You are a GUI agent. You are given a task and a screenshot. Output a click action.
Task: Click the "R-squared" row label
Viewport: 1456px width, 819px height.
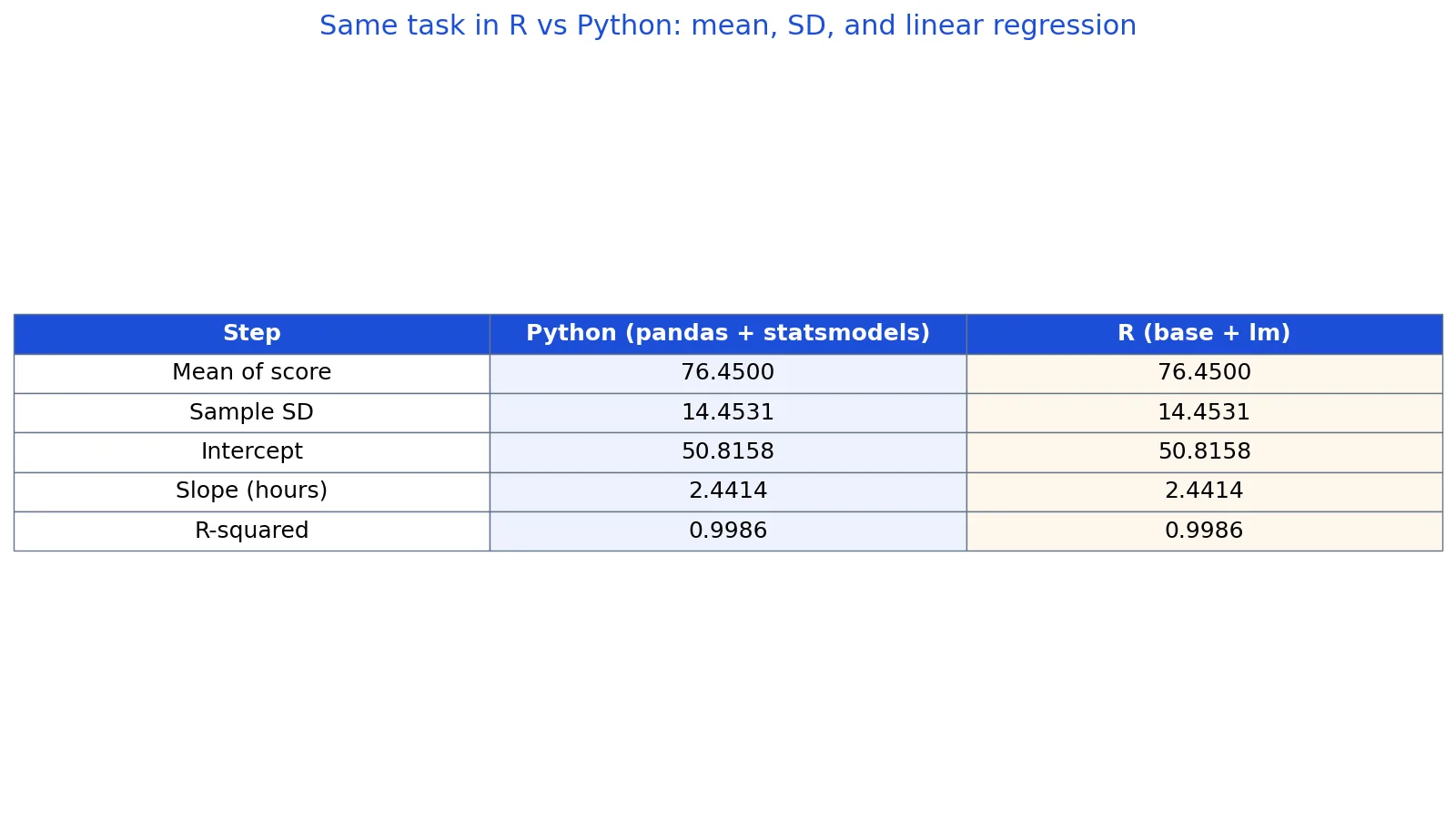[252, 531]
